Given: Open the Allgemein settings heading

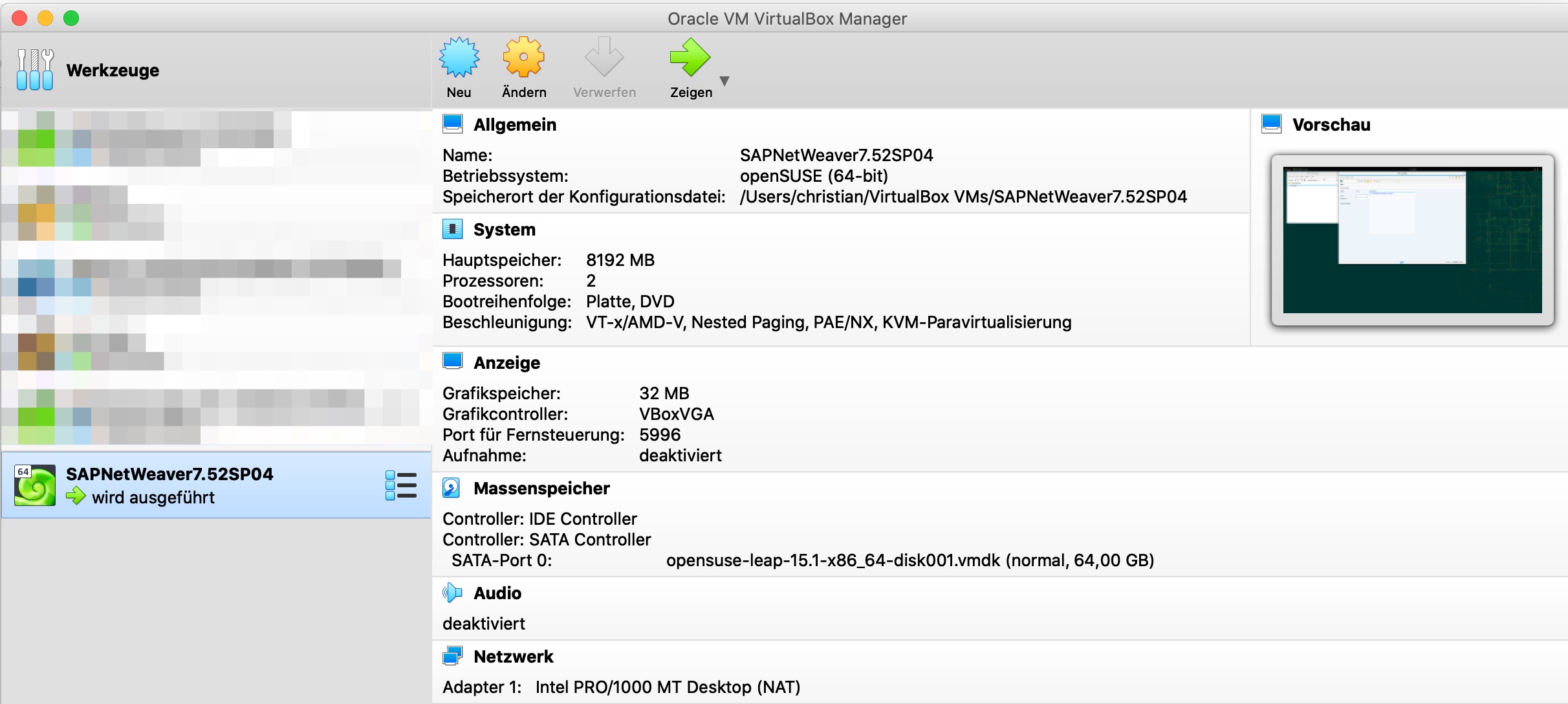Looking at the screenshot, I should coord(515,125).
